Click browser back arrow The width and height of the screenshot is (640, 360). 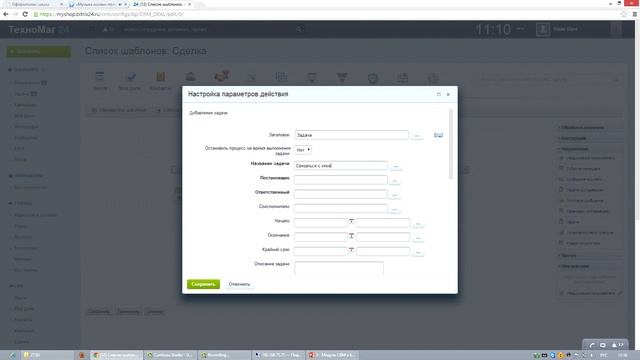tap(6, 14)
